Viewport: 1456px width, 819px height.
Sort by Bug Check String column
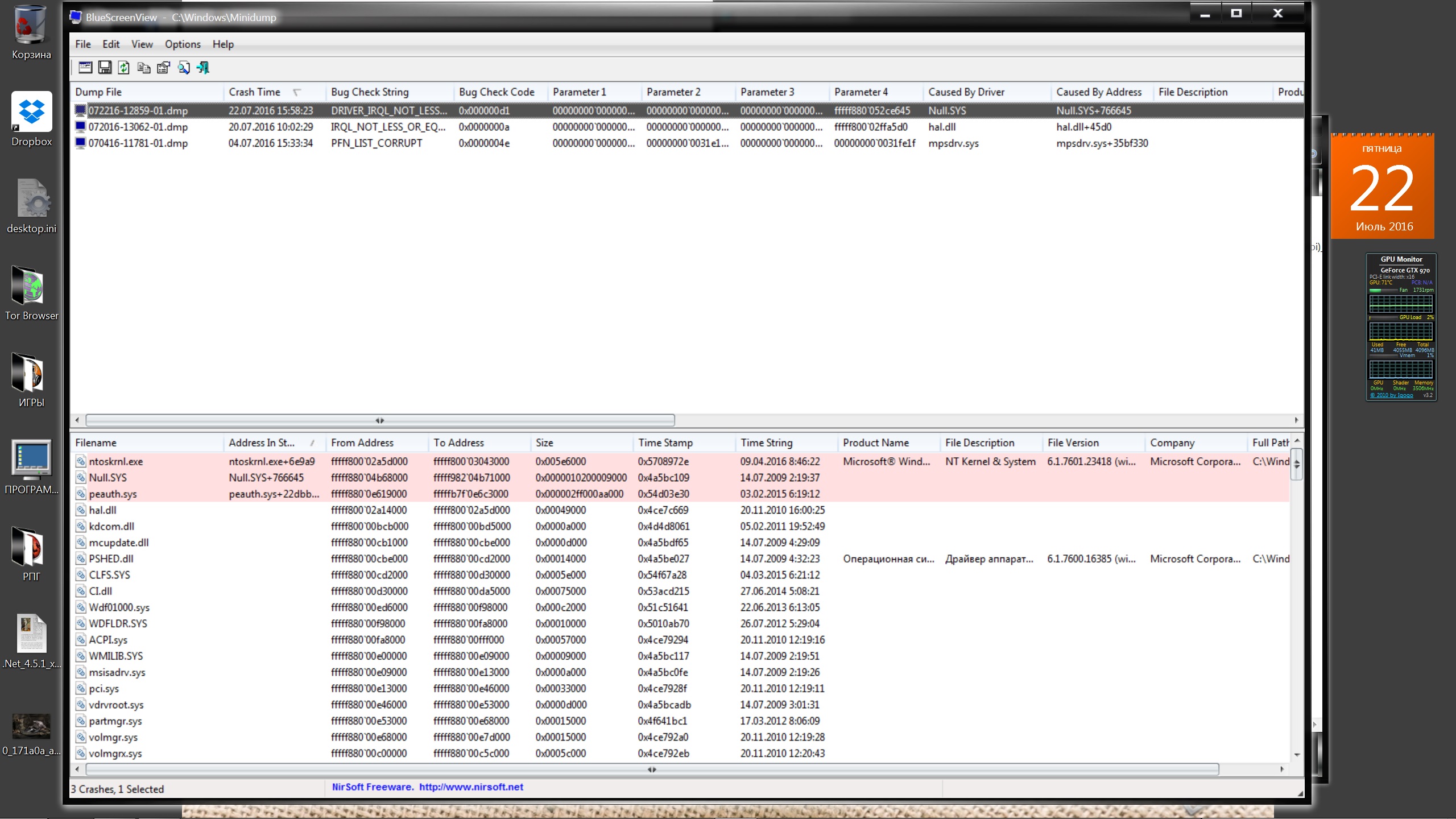pyautogui.click(x=370, y=92)
